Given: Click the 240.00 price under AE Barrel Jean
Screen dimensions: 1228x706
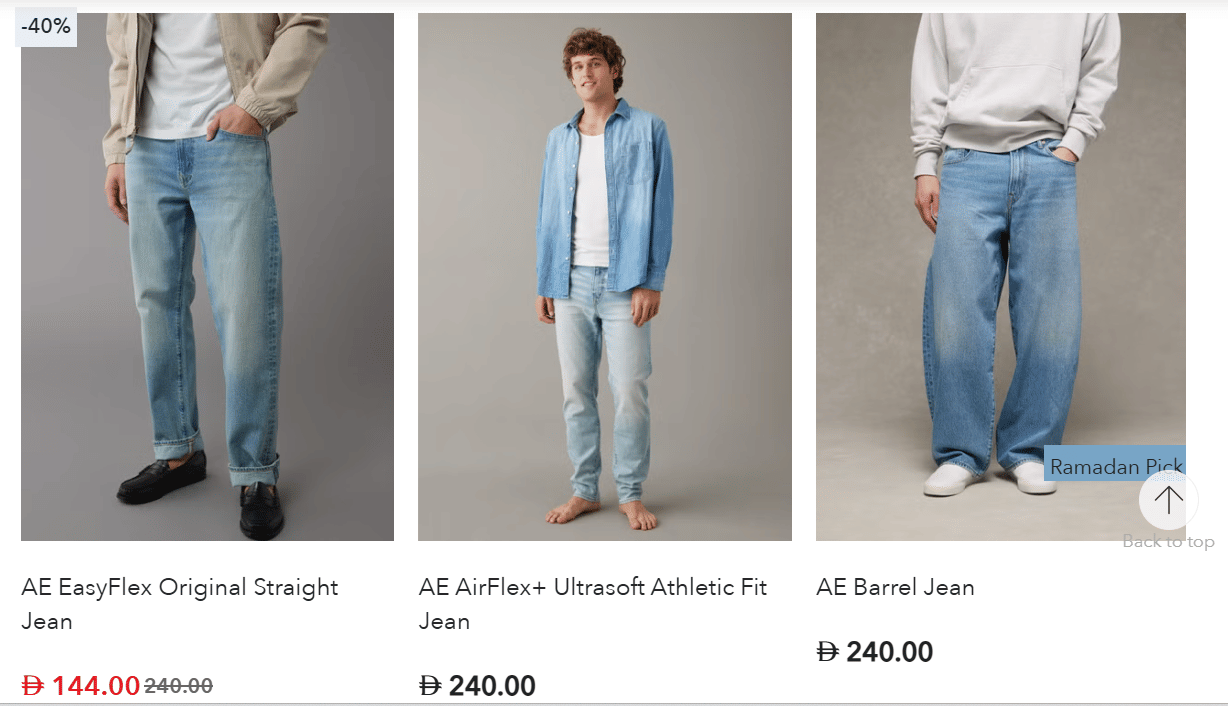Looking at the screenshot, I should click(x=889, y=653).
